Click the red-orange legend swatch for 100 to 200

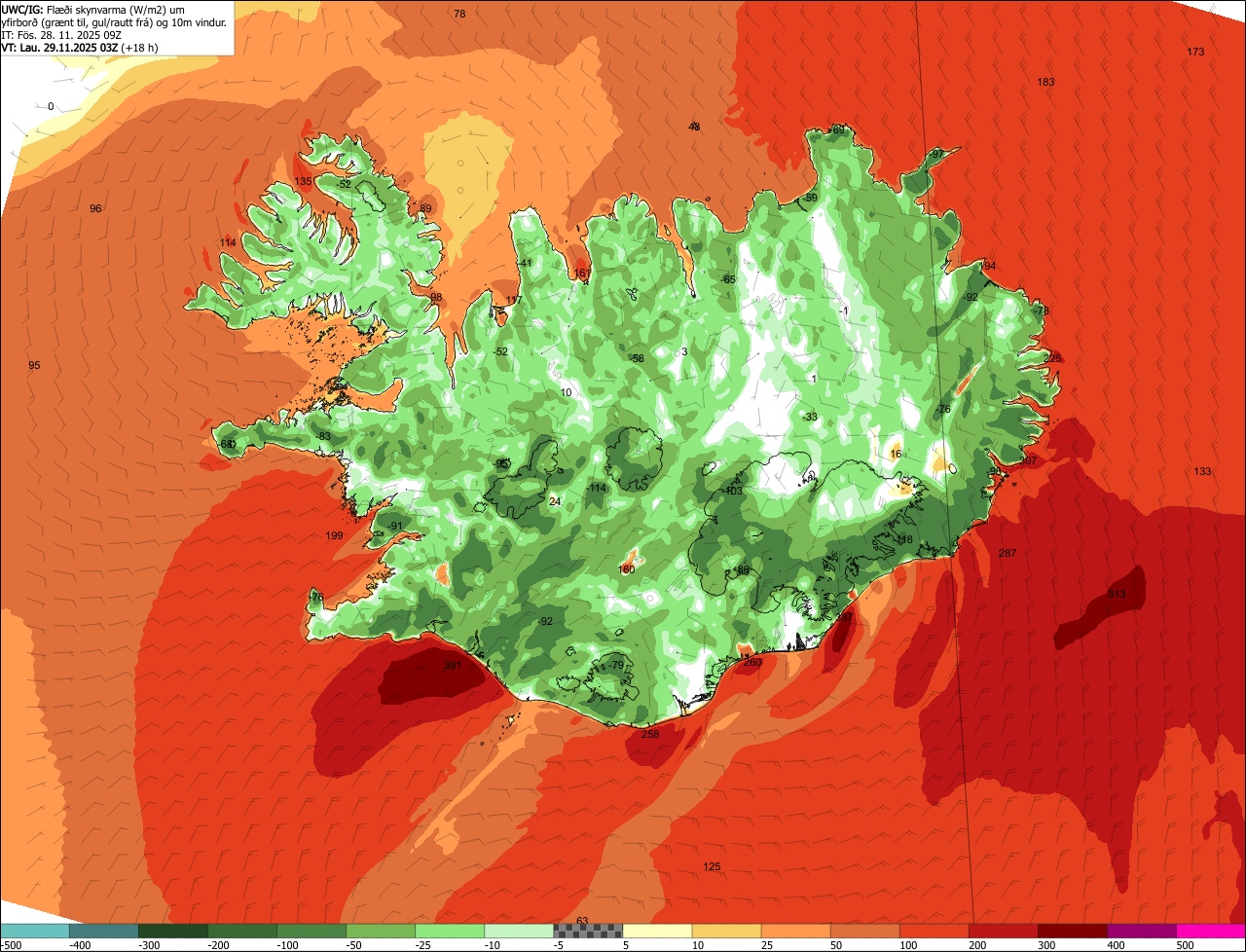click(934, 932)
